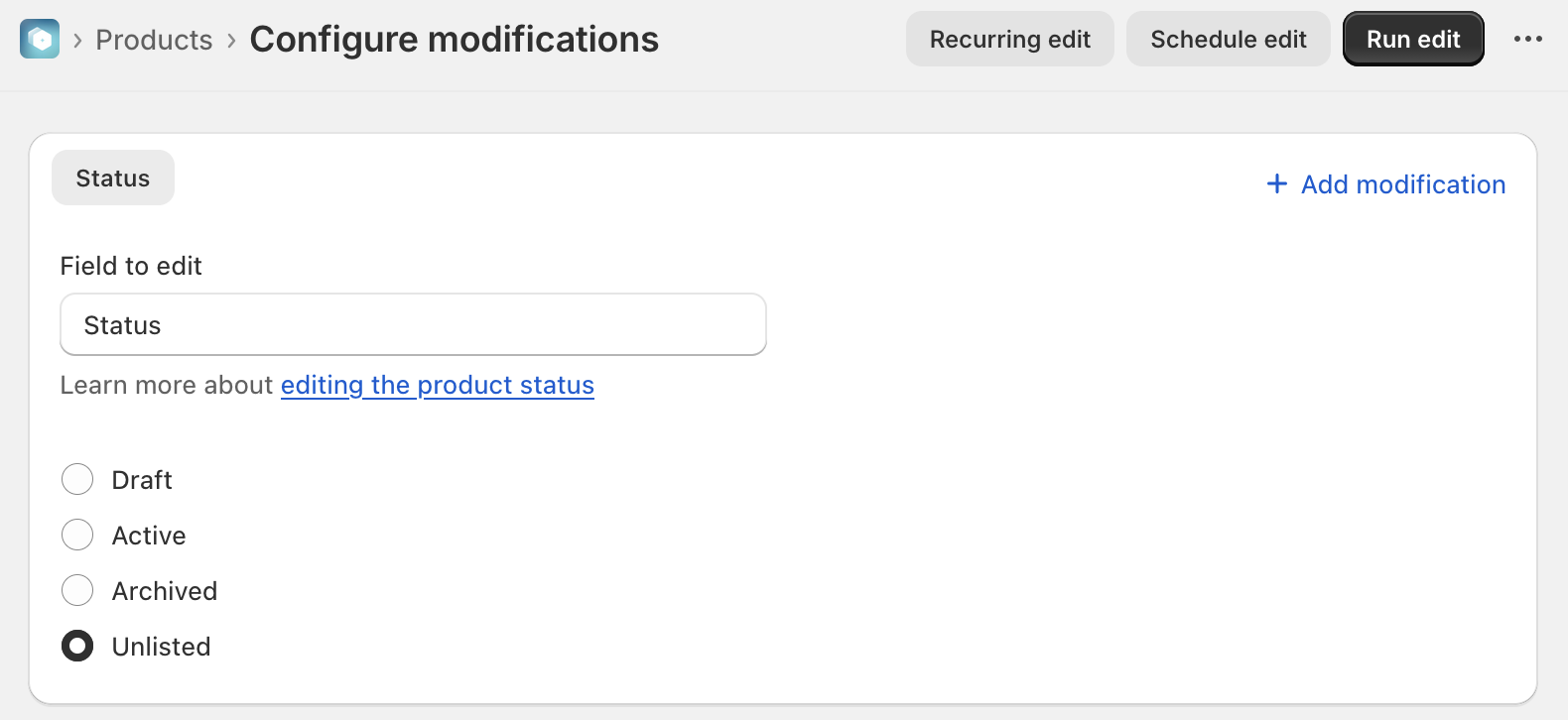The width and height of the screenshot is (1568, 720).
Task: Go back to Products in the breadcrumb
Action: point(154,41)
